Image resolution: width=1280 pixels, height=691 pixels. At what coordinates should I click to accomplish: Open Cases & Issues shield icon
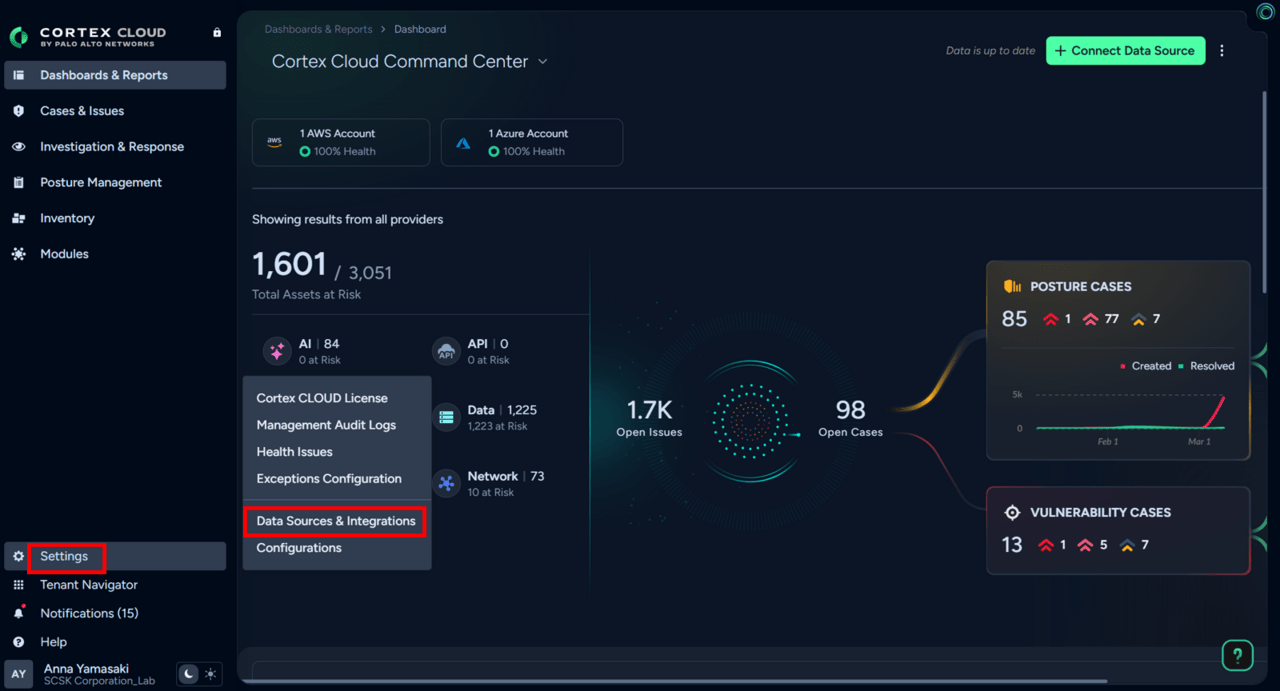(x=18, y=111)
